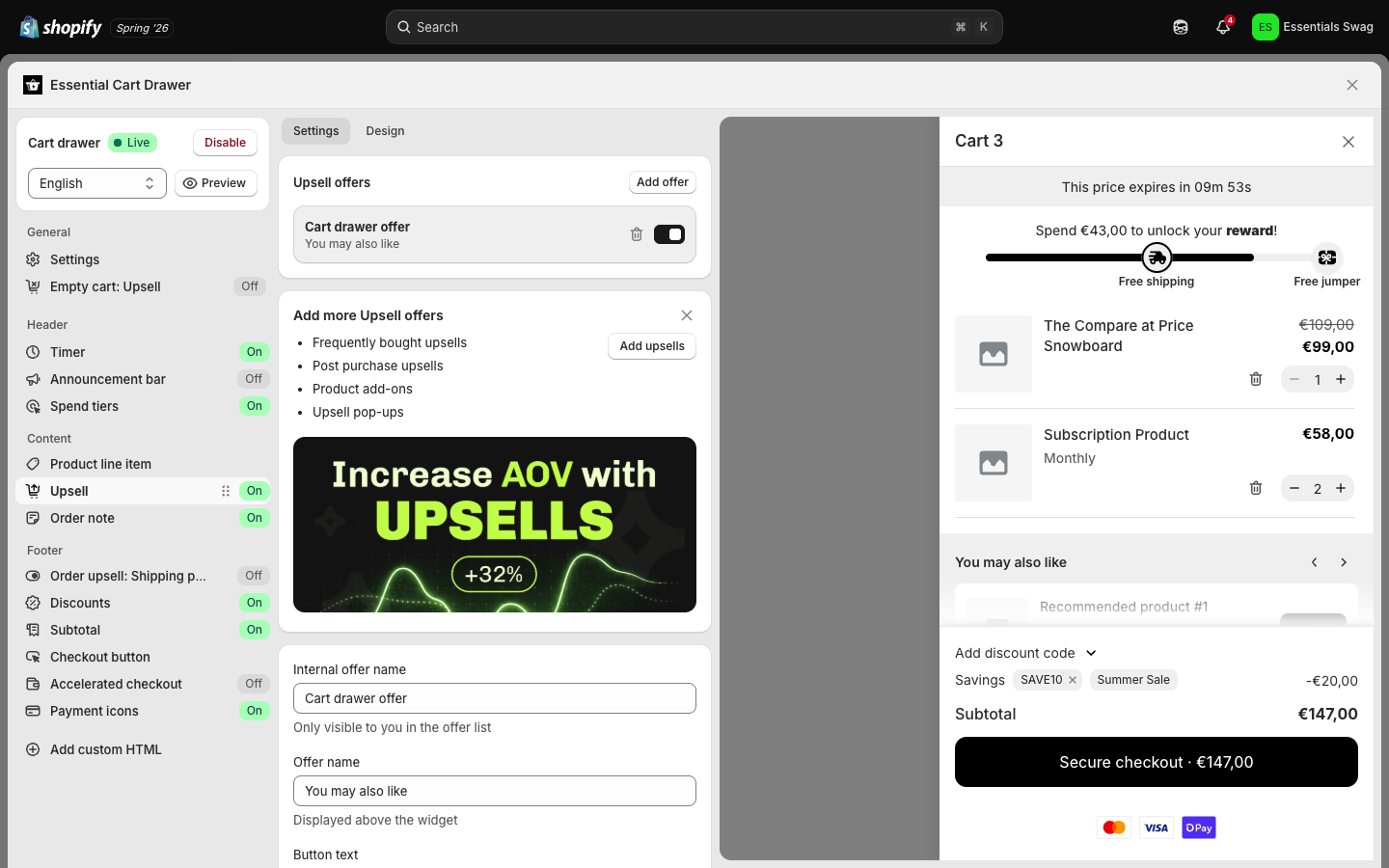Screen dimensions: 1389x868
Task: Increase Subscription Product quantity
Action: (1341, 488)
